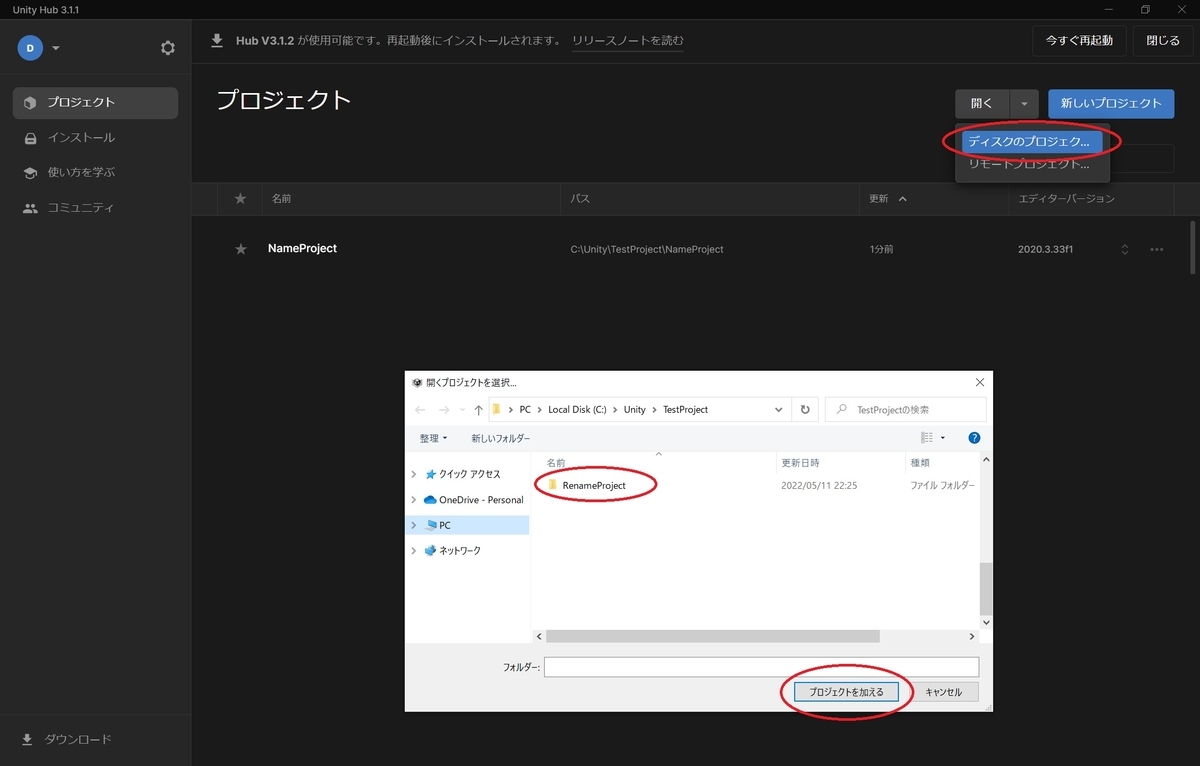Open the ダウンロード panel
Image resolution: width=1200 pixels, height=766 pixels.
pyautogui.click(x=66, y=739)
